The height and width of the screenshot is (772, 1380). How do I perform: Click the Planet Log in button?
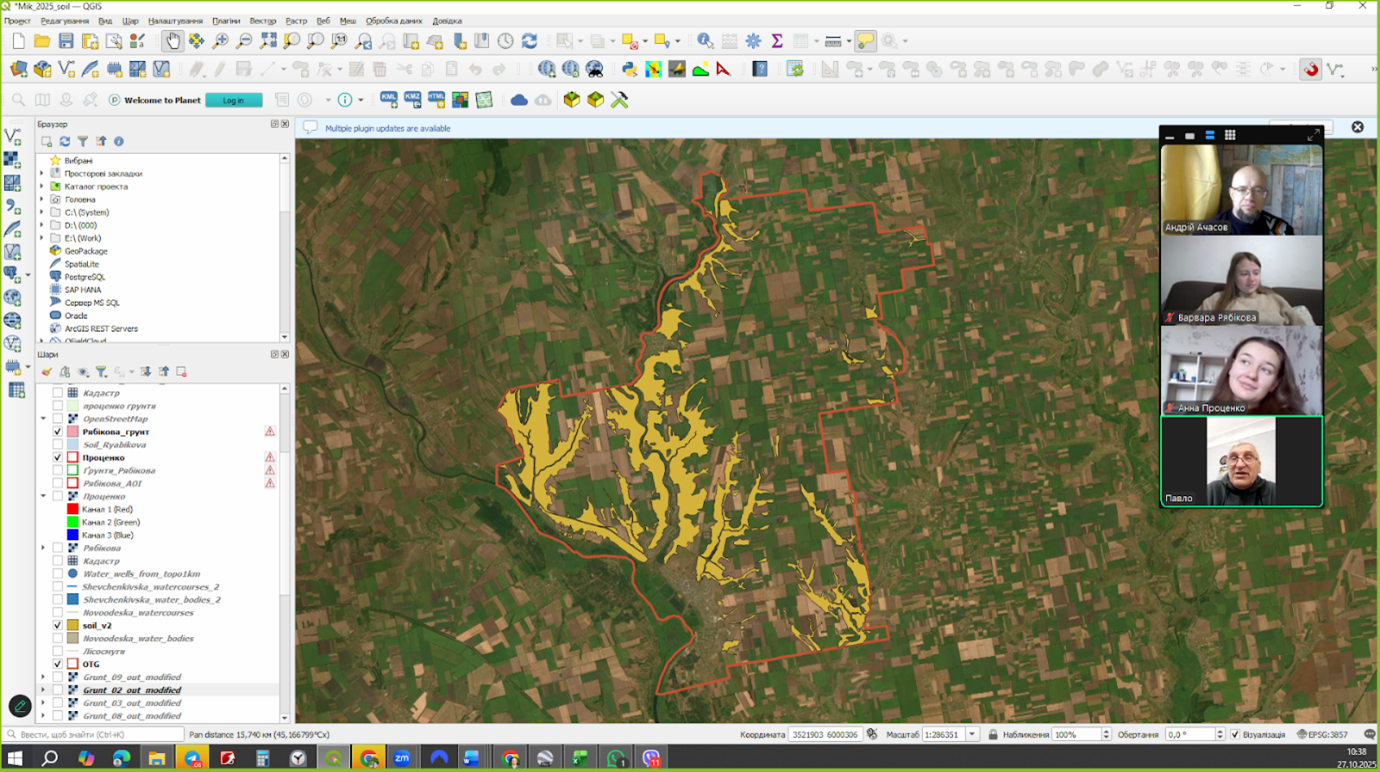[233, 100]
